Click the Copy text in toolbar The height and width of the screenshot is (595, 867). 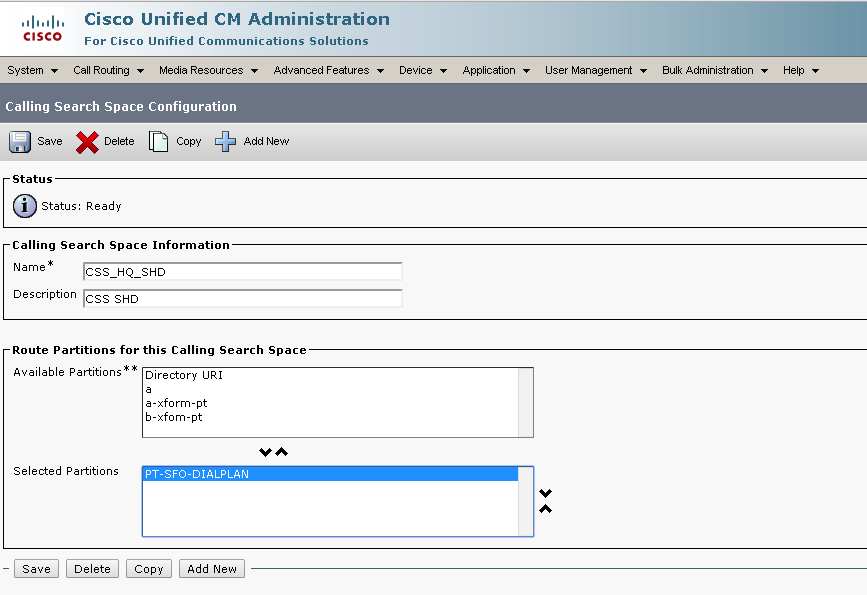pyautogui.click(x=189, y=142)
